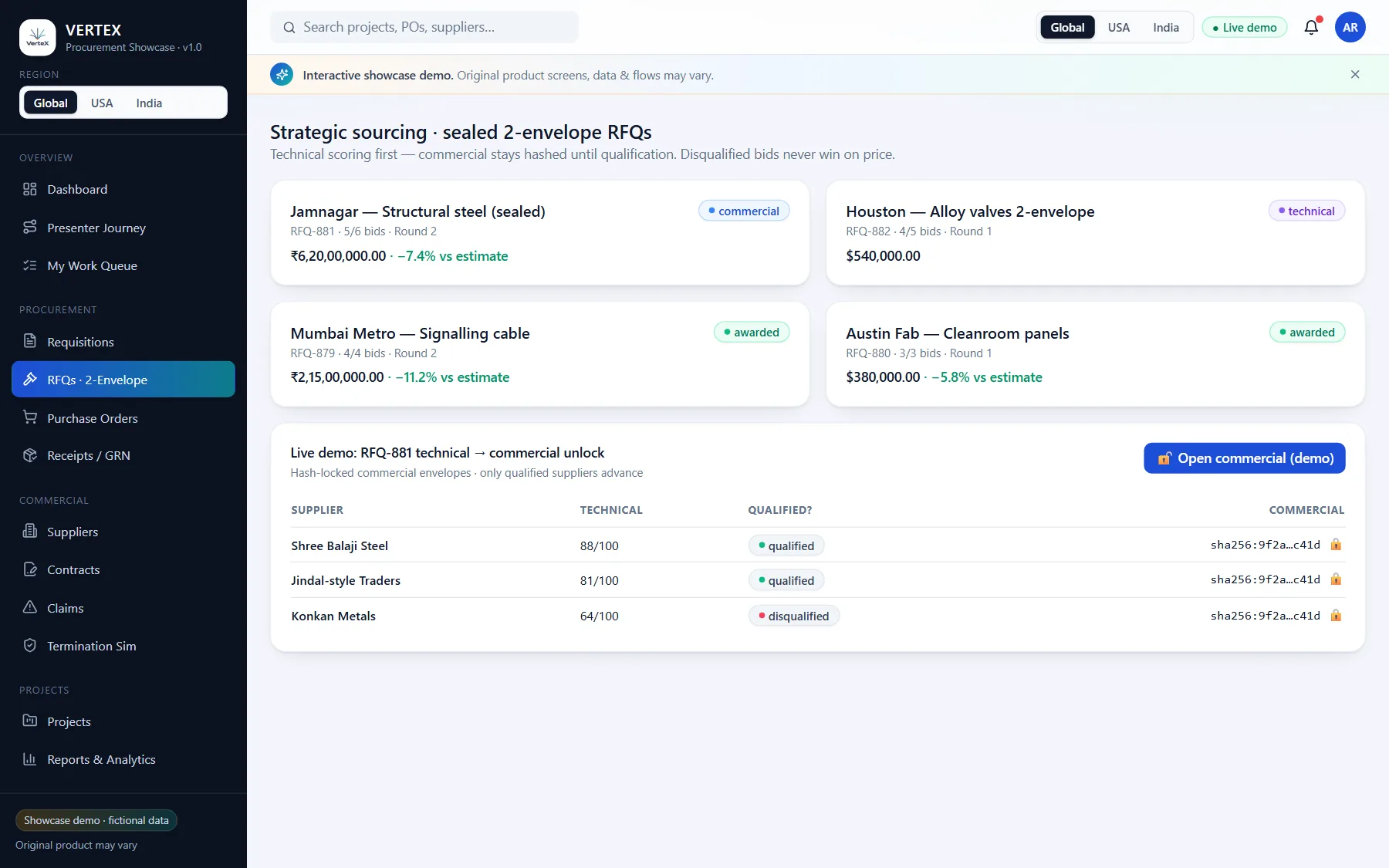Click My Work Queue checklist icon
Screen dimensions: 1389x868
(30, 265)
